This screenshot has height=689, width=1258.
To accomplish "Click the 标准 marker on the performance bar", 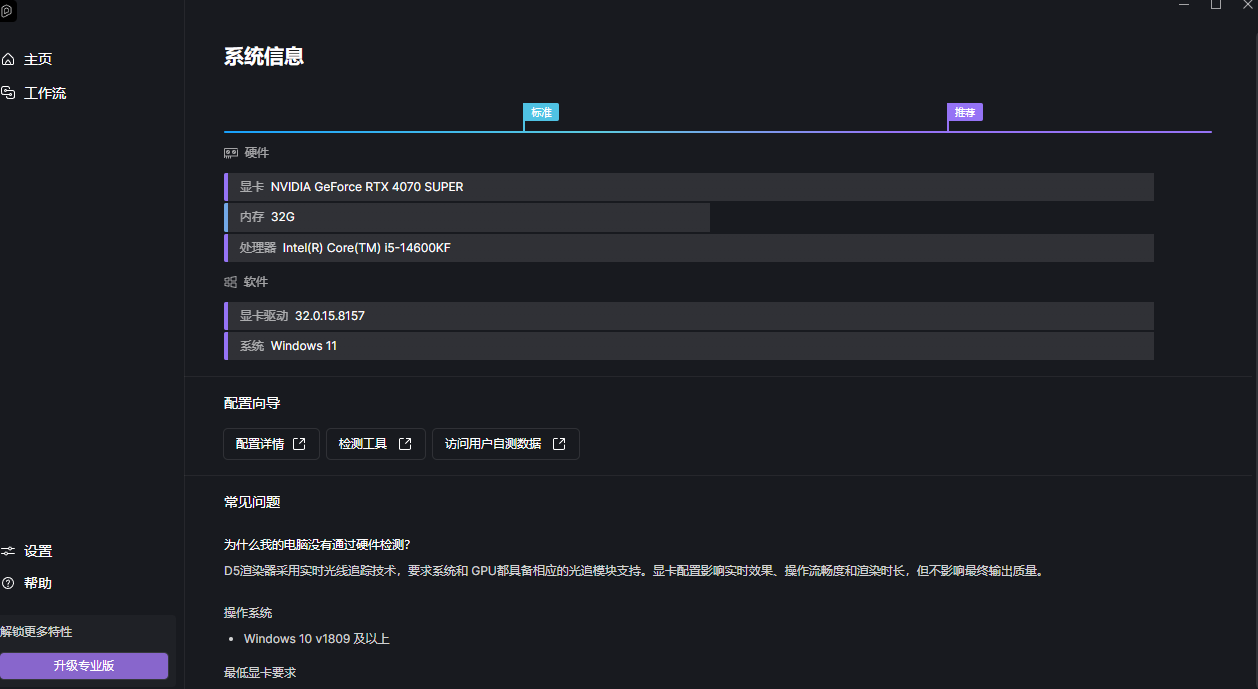I will (541, 112).
